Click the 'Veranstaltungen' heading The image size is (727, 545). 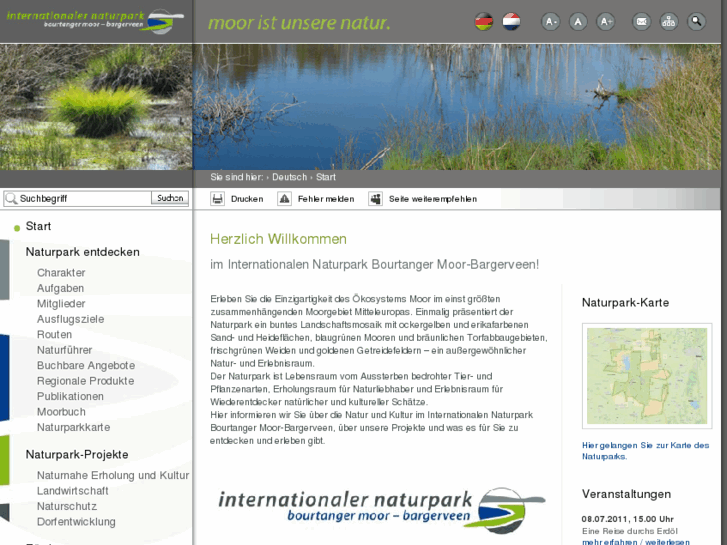[x=626, y=494]
